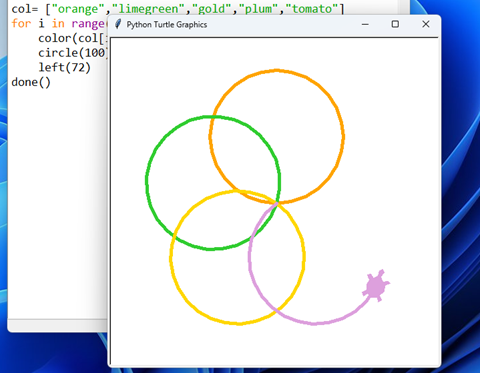The height and width of the screenshot is (373, 480).
Task: Close the Python Turtle Graphics window
Action: click(x=426, y=24)
